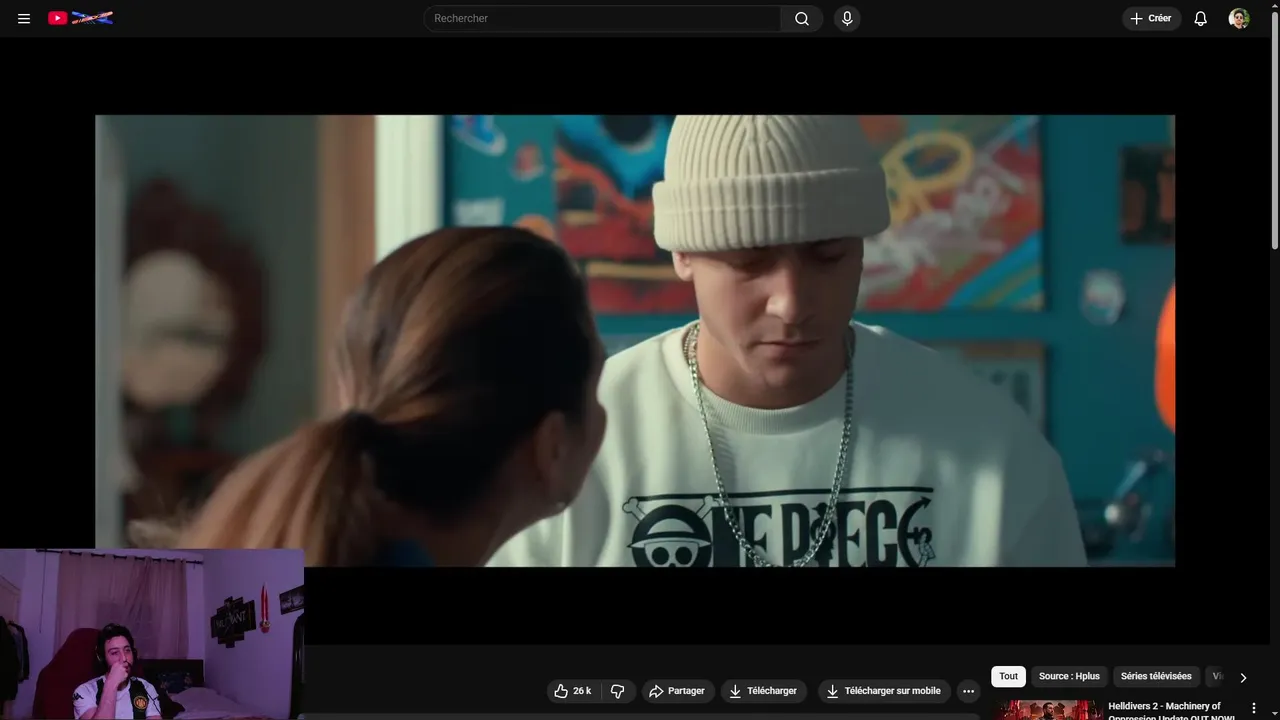Image resolution: width=1280 pixels, height=720 pixels.
Task: Open Helldivers 2 recommended video thumbnail
Action: pos(1046,710)
